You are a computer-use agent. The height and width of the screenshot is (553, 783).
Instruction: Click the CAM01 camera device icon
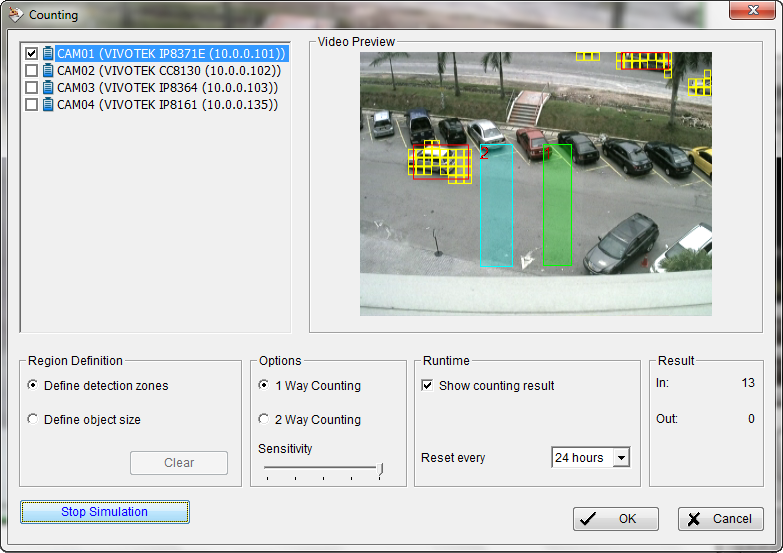pos(48,53)
